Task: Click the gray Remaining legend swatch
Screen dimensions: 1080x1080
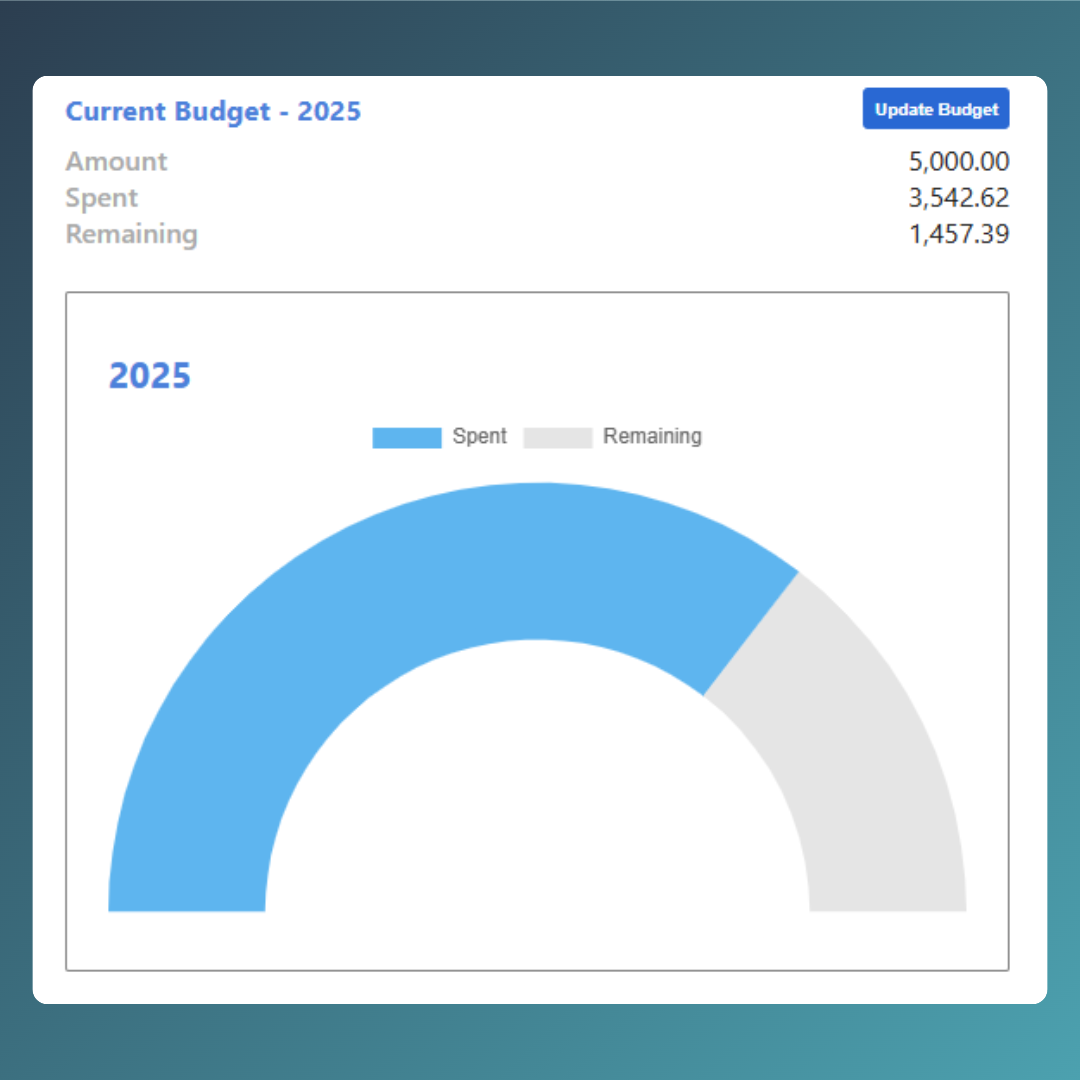Action: point(557,437)
